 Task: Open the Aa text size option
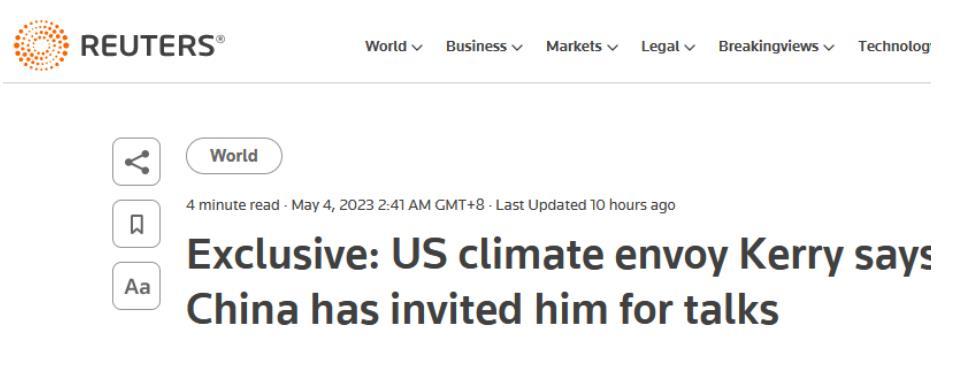point(137,286)
